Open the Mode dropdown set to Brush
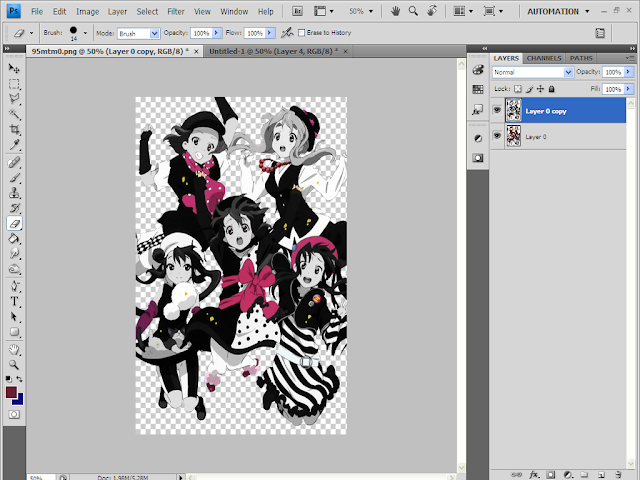The width and height of the screenshot is (640, 480). (x=138, y=33)
